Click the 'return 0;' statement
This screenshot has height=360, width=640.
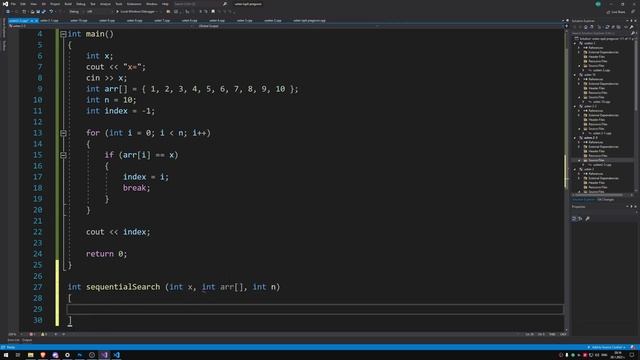point(107,254)
